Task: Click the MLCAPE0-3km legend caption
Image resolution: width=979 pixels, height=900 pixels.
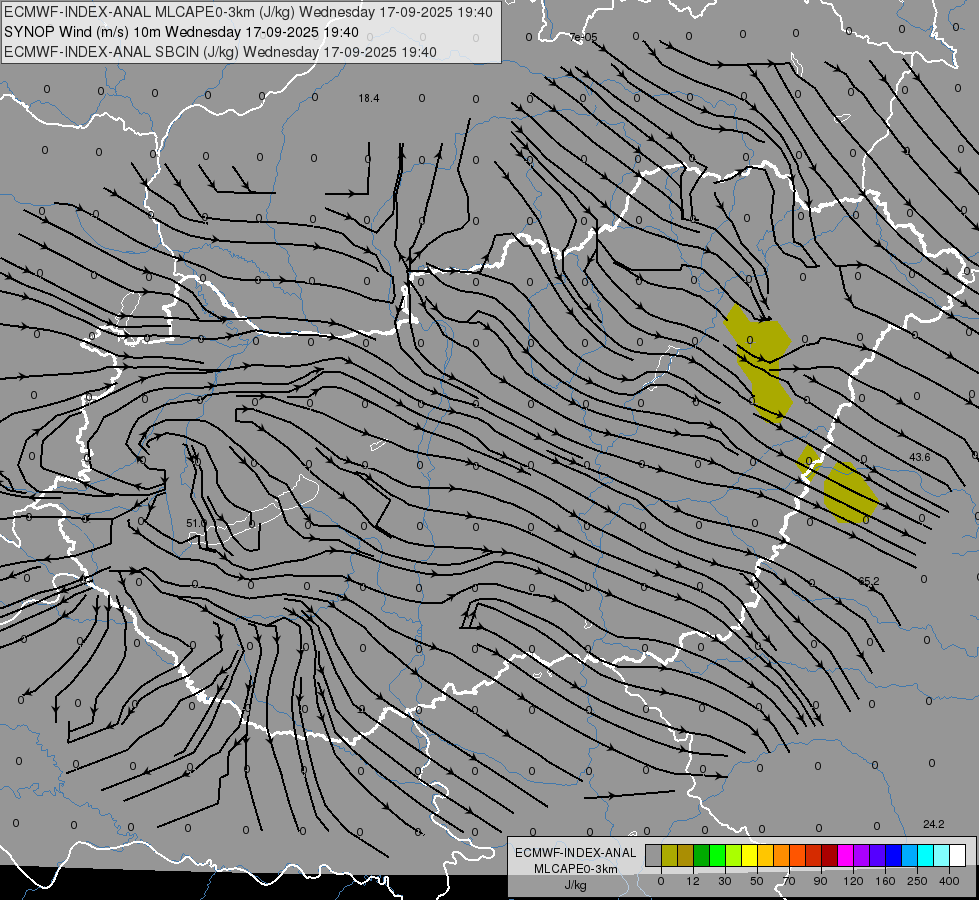Action: tap(576, 869)
